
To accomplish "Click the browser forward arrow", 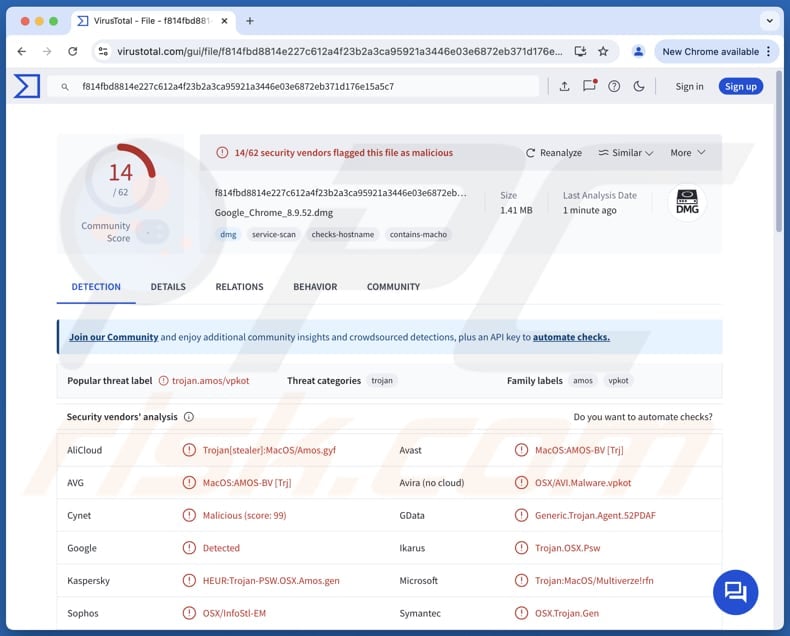I will (47, 51).
